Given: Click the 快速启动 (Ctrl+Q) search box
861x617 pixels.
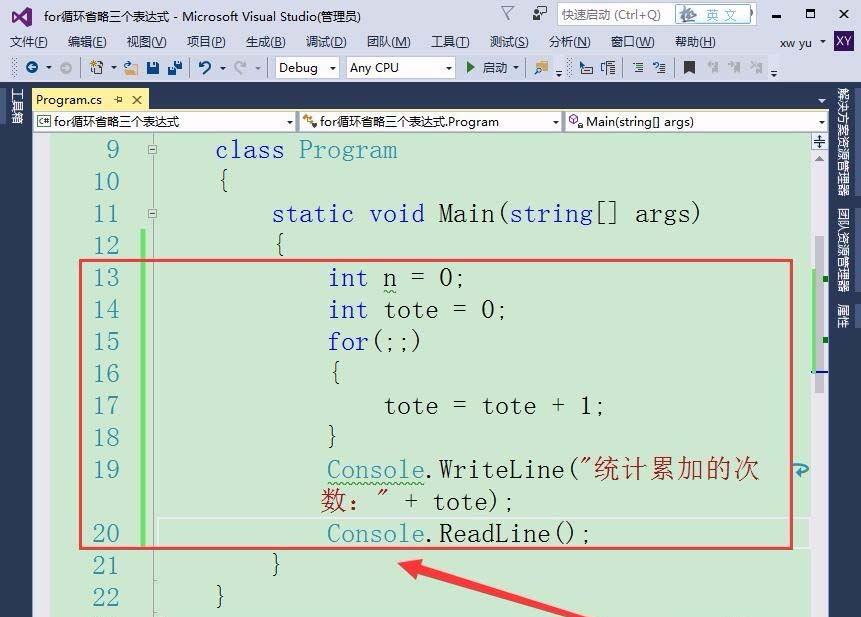Looking at the screenshot, I should [615, 14].
